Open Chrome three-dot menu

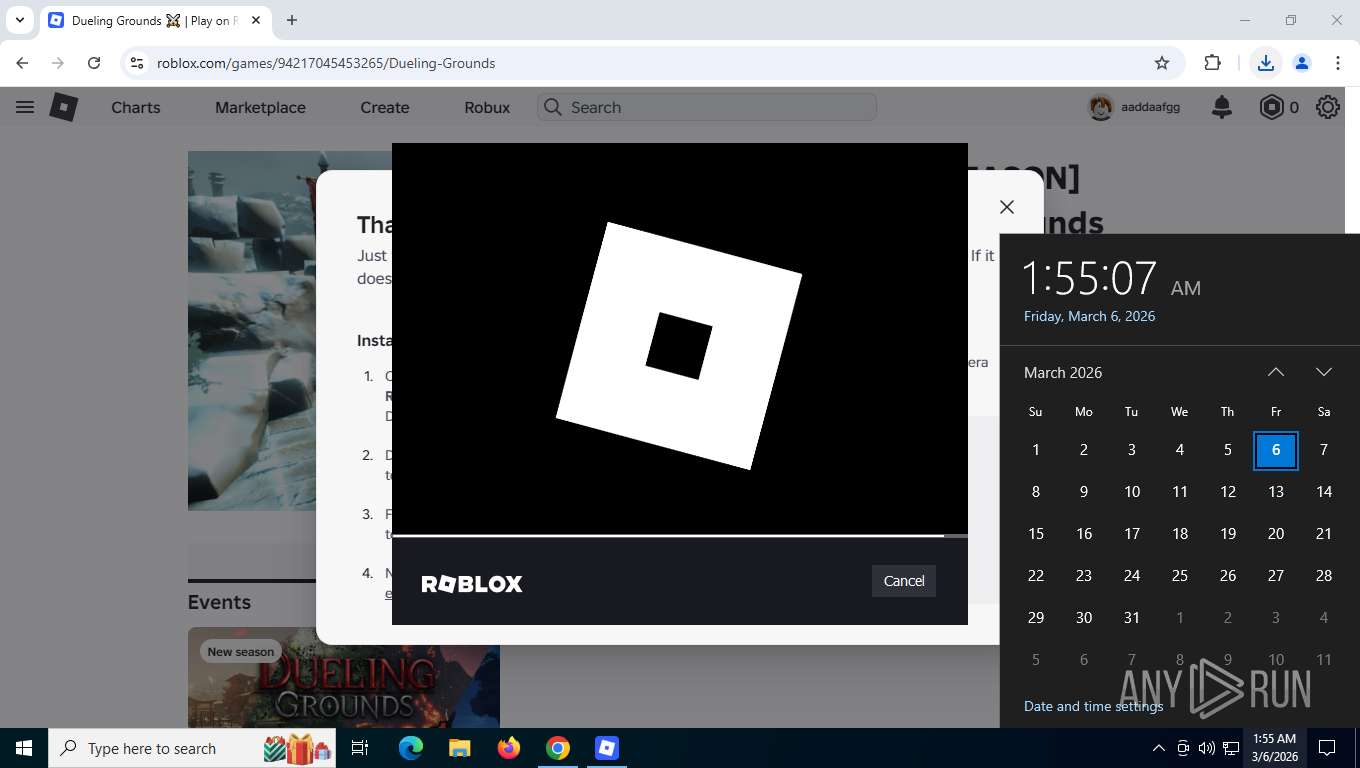[1338, 63]
